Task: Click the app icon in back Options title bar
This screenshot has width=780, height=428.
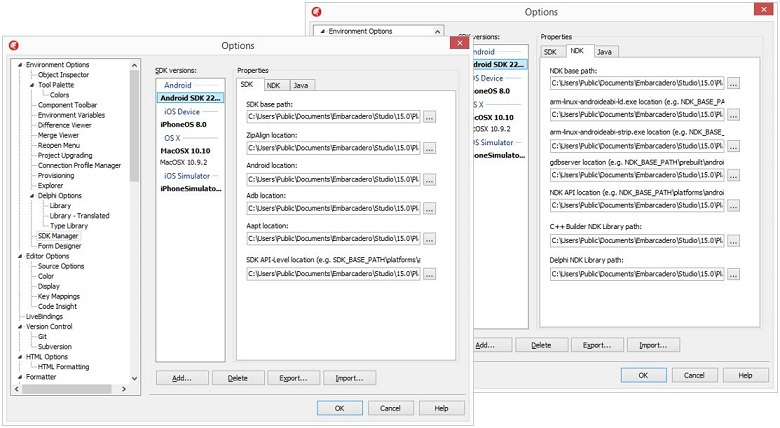Action: 316,11
